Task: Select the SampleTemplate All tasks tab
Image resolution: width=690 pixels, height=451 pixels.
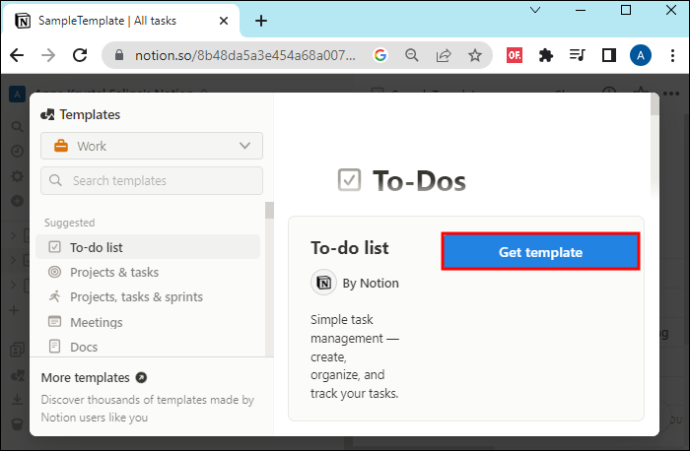Action: pyautogui.click(x=121, y=21)
